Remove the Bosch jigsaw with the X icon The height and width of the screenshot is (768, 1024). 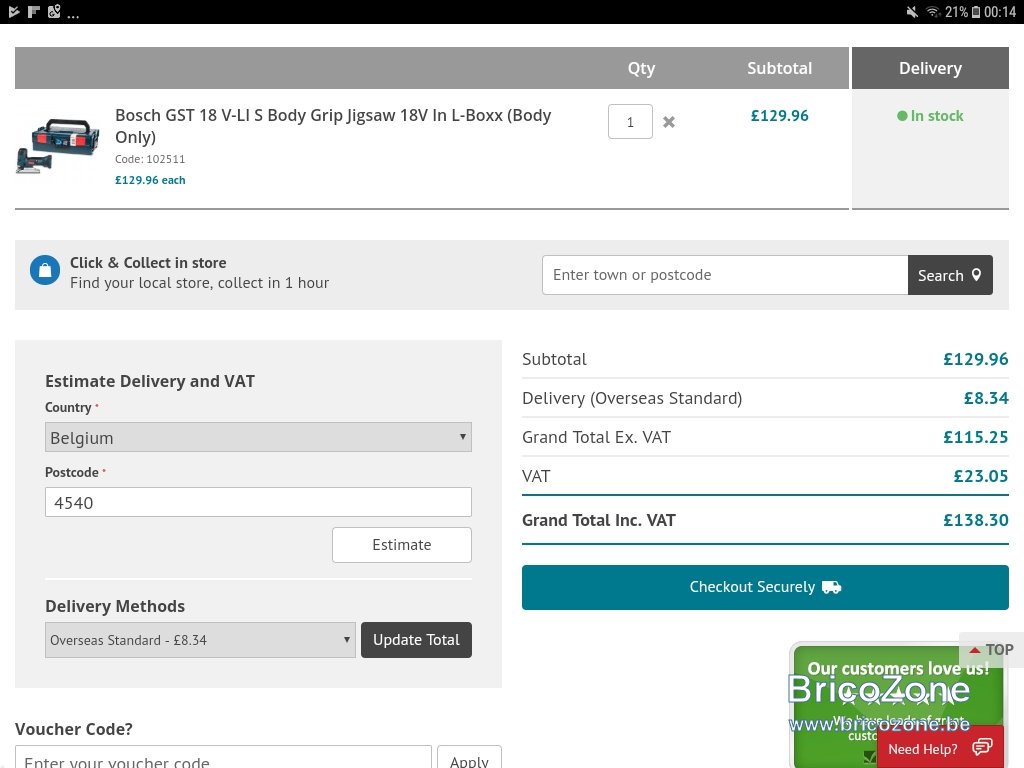coord(669,122)
